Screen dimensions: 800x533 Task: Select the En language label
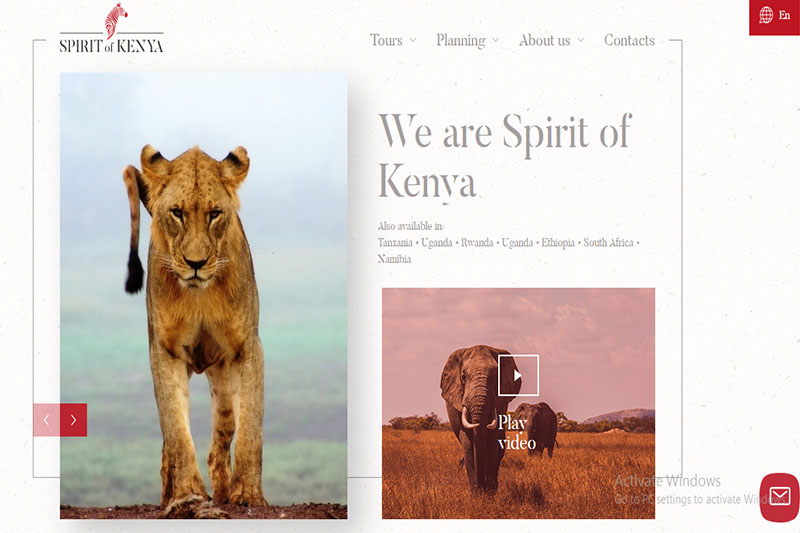click(784, 15)
